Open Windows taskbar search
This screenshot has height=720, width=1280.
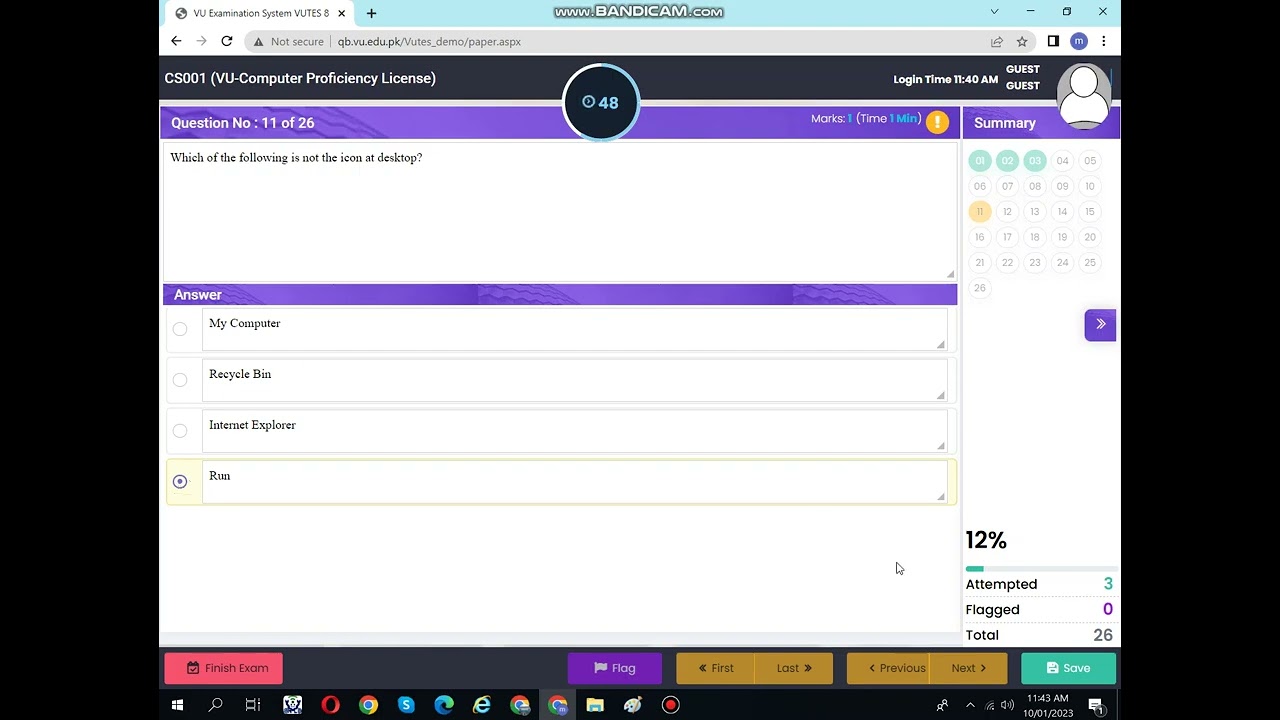click(215, 705)
